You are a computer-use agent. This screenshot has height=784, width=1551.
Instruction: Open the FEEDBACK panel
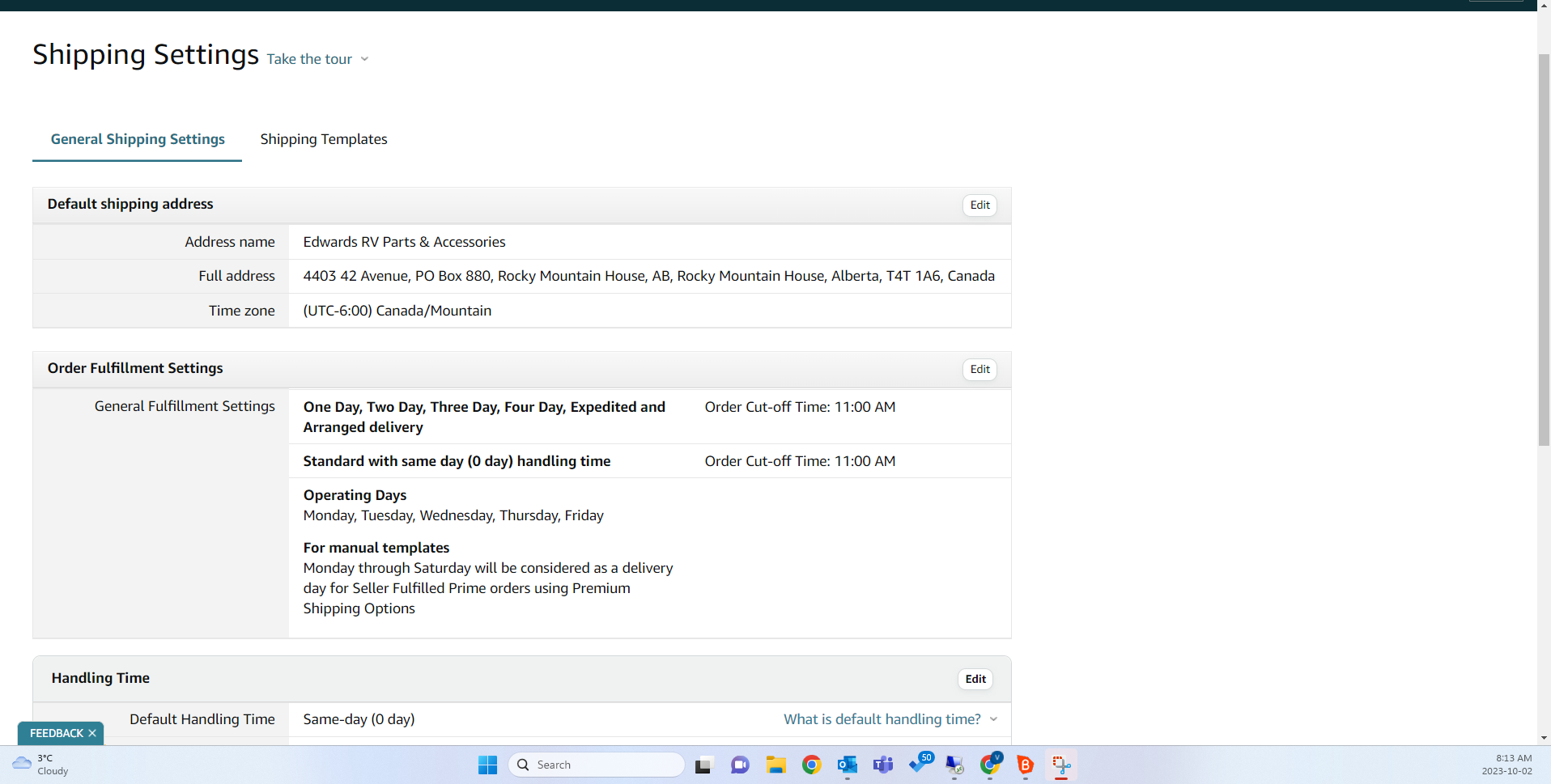click(57, 733)
